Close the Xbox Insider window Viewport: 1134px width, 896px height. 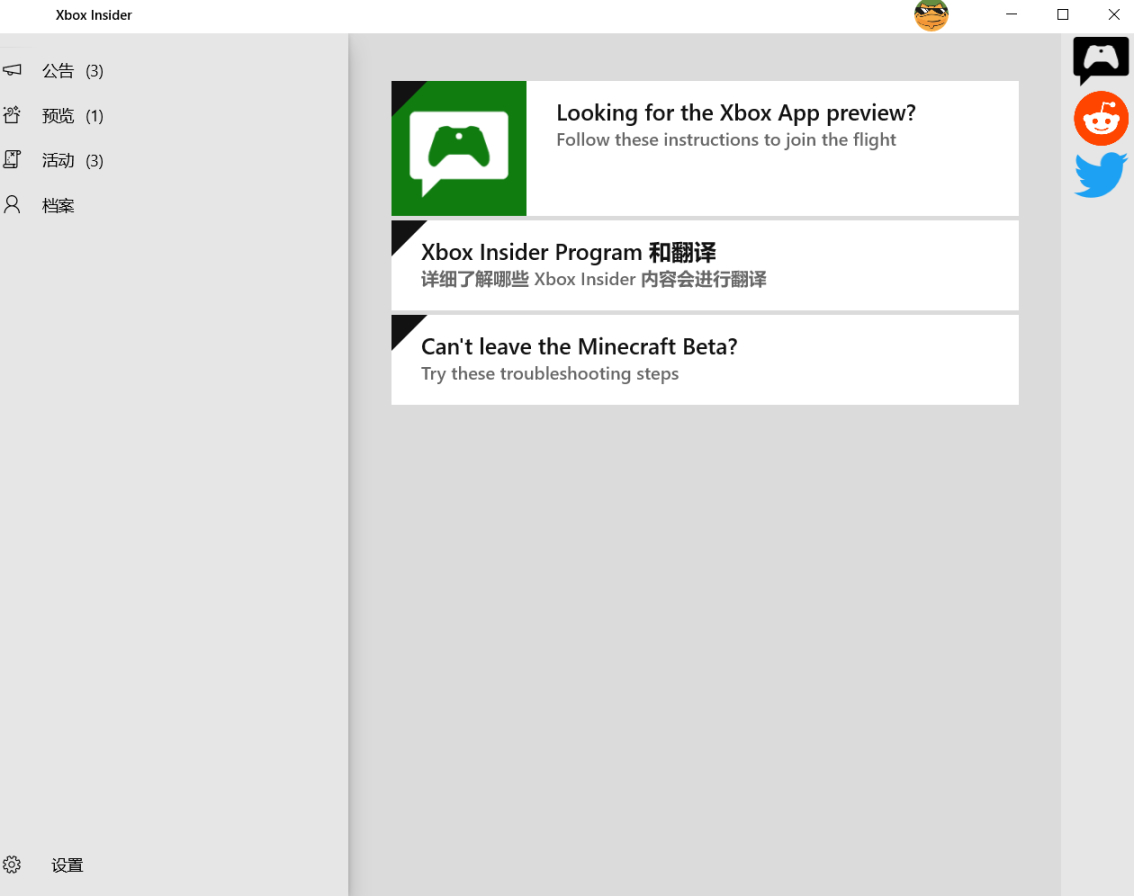click(x=1114, y=14)
